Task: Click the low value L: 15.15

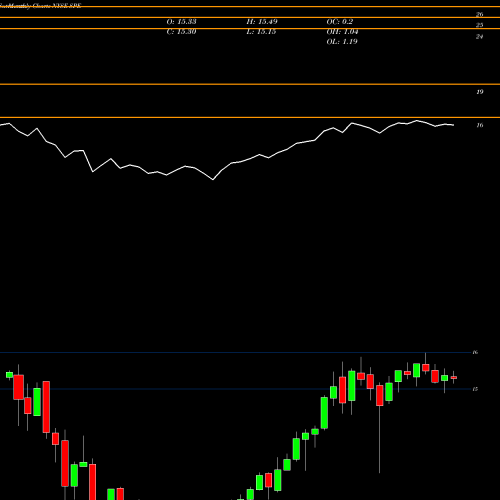Action: pyautogui.click(x=261, y=32)
